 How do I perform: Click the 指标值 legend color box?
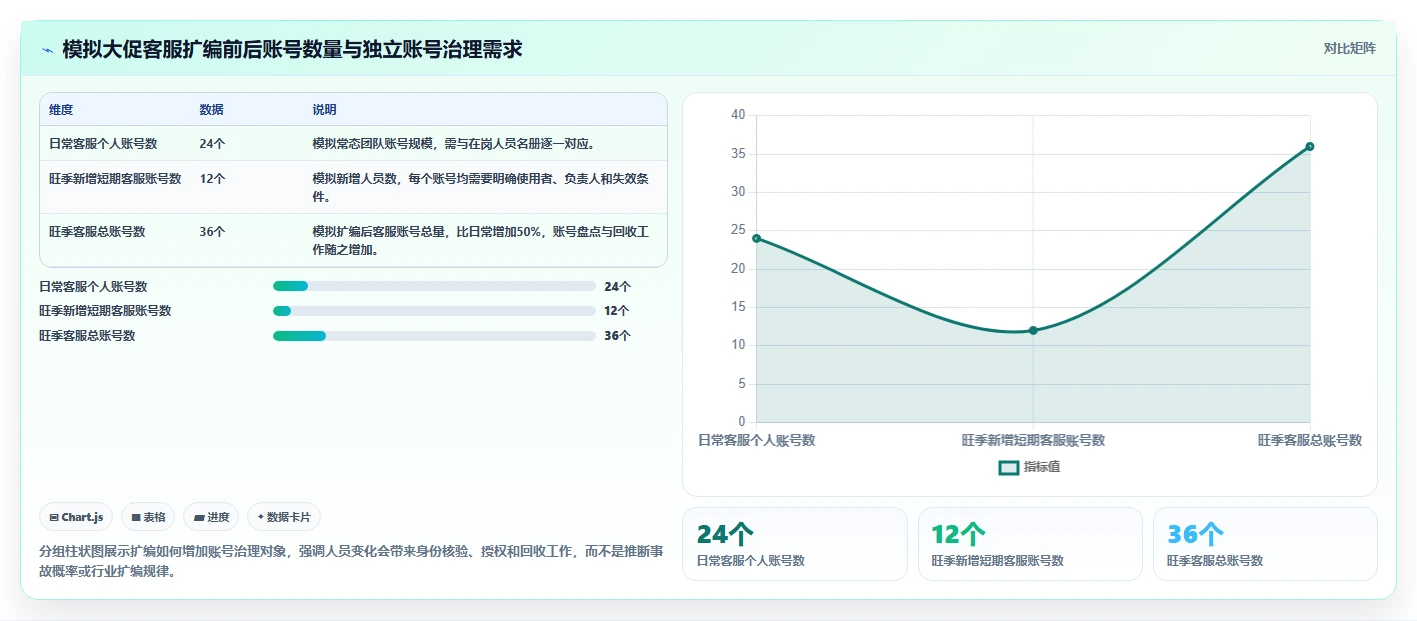(1009, 467)
